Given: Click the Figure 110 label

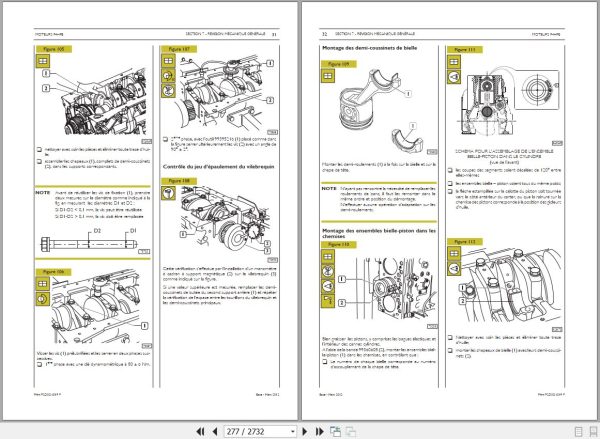Looking at the screenshot, I should (339, 244).
